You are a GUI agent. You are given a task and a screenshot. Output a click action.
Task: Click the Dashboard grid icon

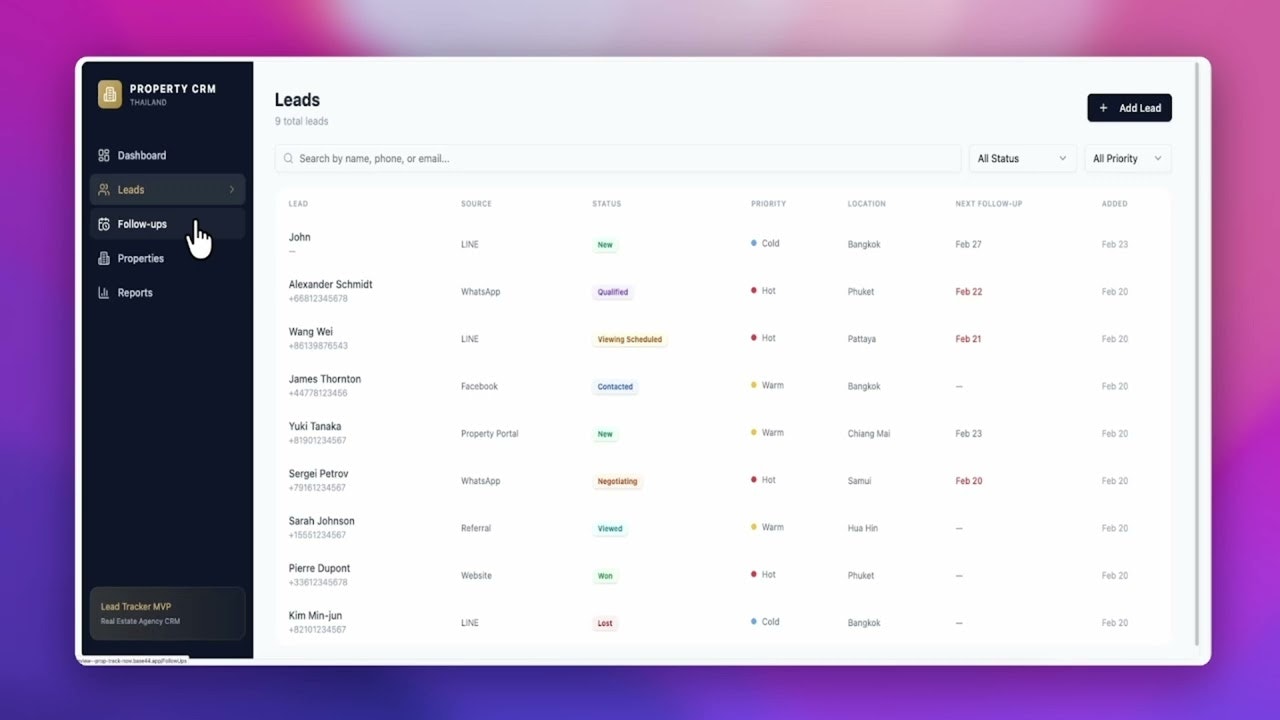[104, 155]
